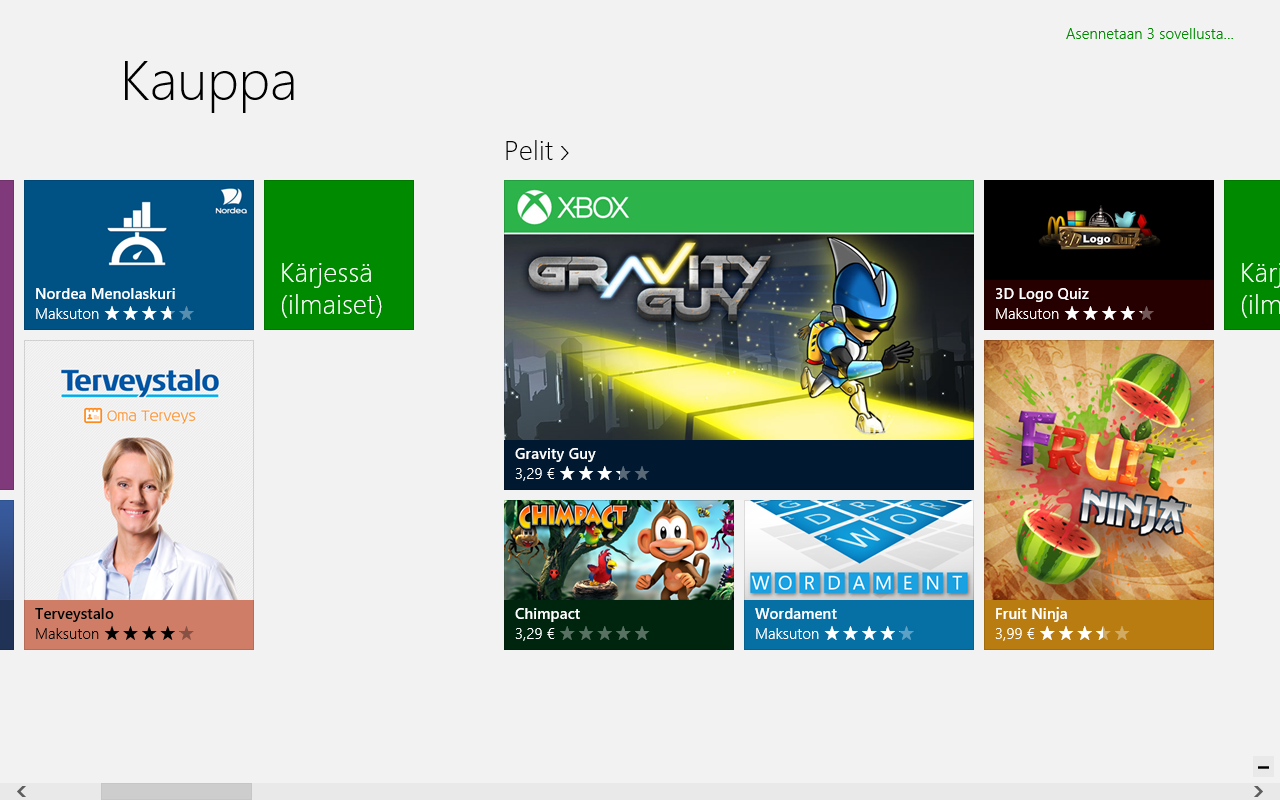The width and height of the screenshot is (1280, 800).
Task: Open the Wordament game tile
Action: (859, 575)
